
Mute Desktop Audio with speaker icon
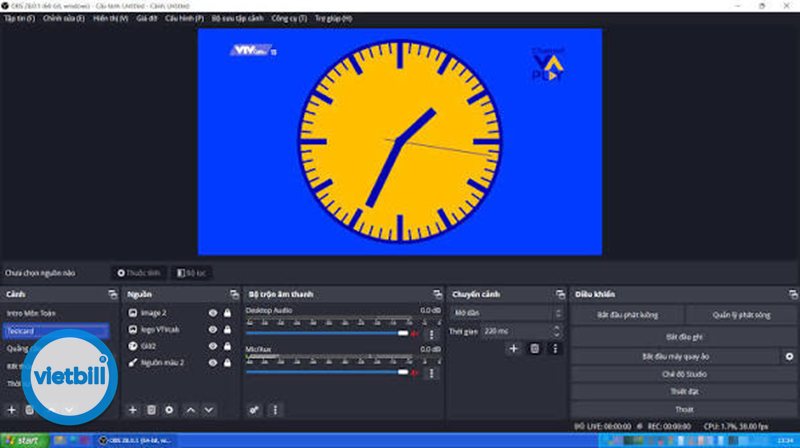415,334
